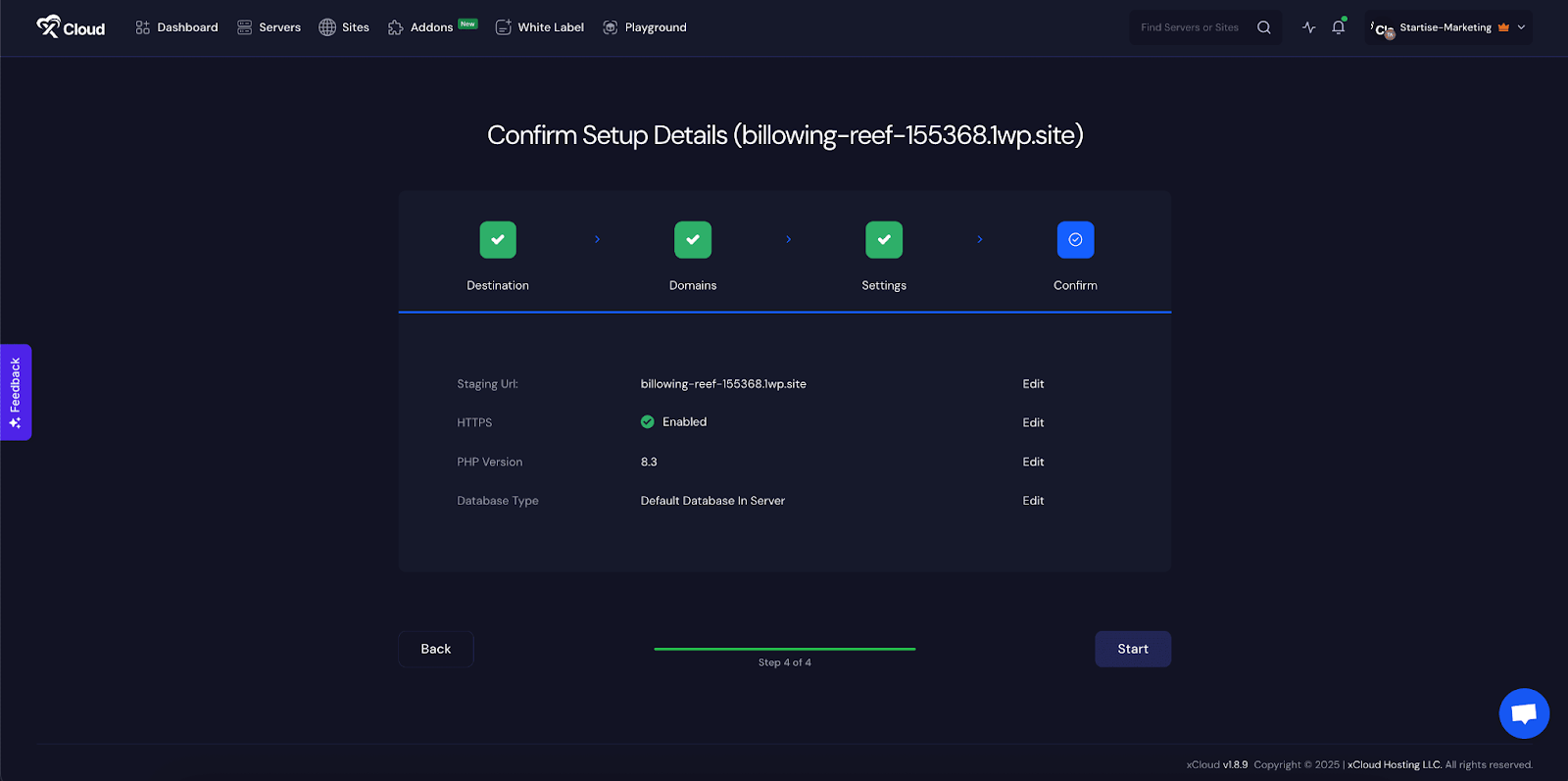1568x781 pixels.
Task: Open the Dashboard menu item
Action: click(177, 27)
